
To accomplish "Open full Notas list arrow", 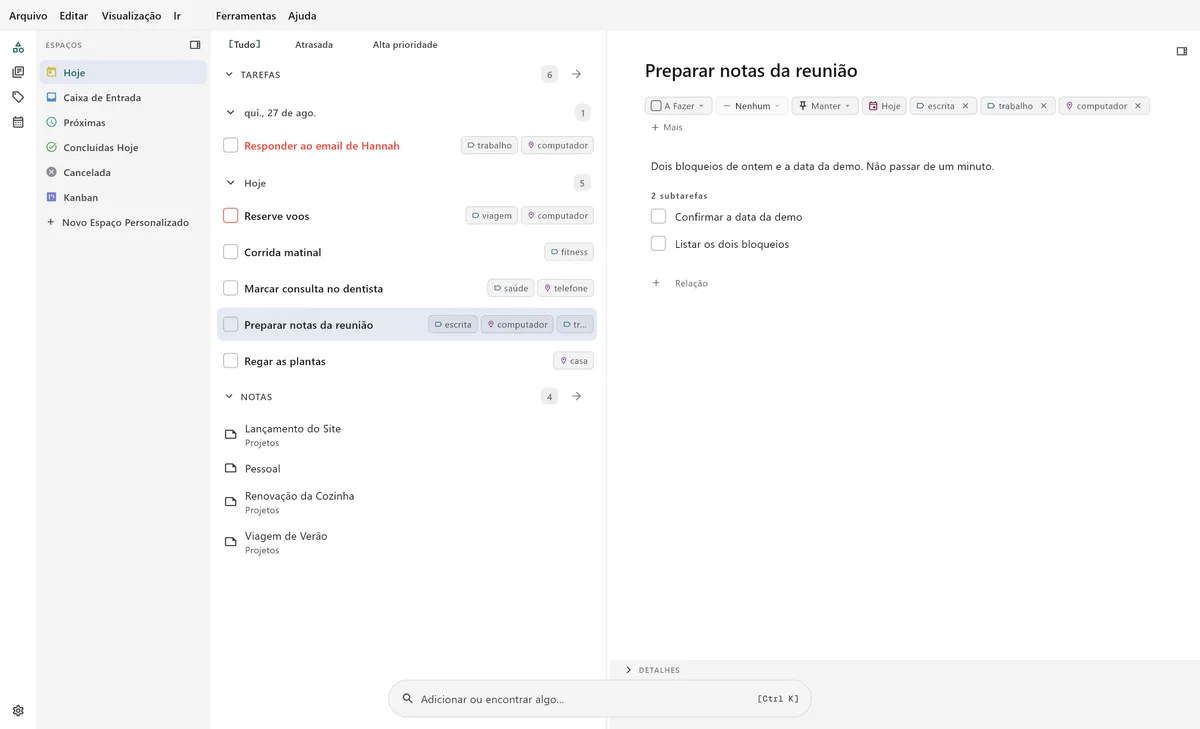I will [577, 396].
